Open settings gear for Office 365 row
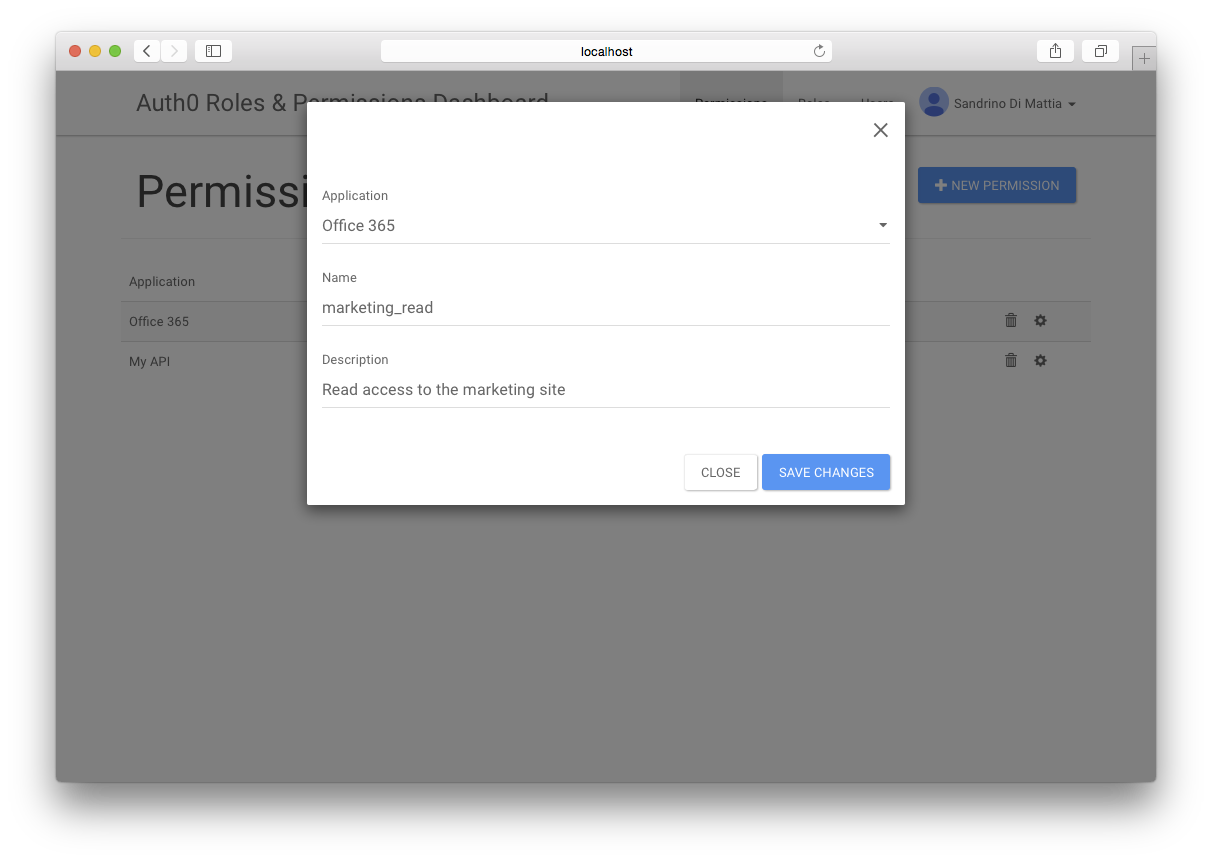Viewport: 1212px width, 862px height. coord(1040,320)
